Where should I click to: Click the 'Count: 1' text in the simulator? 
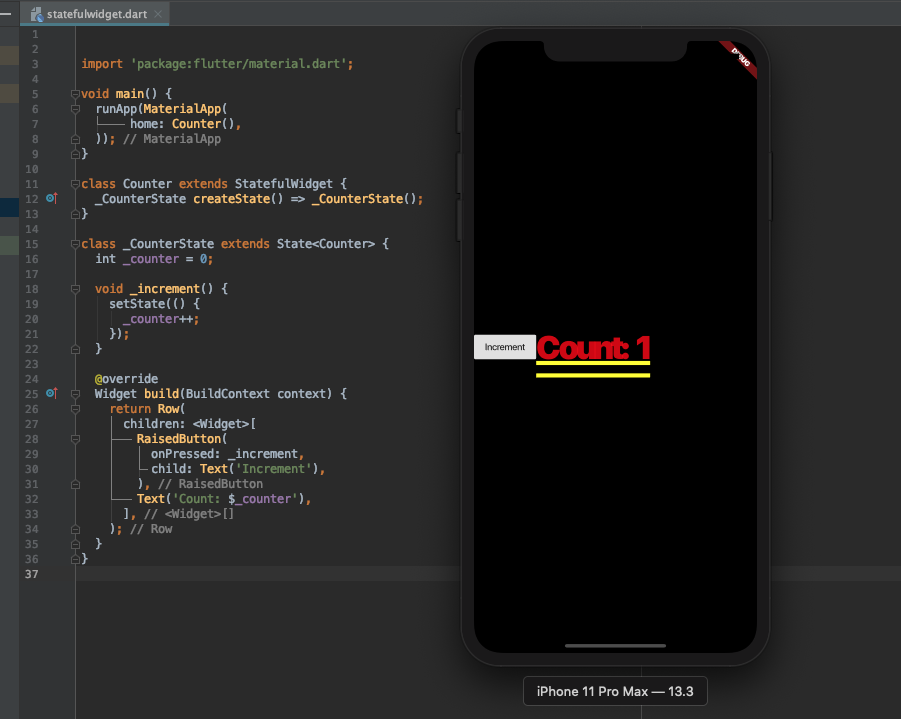[593, 348]
